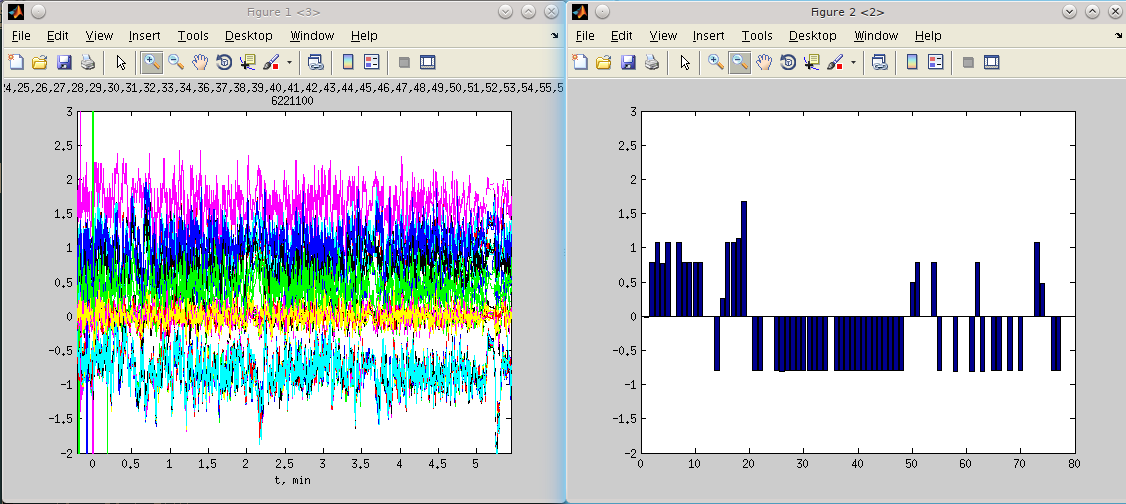Save Figure 1 using the floppy disk icon
1126x504 pixels.
tap(64, 62)
